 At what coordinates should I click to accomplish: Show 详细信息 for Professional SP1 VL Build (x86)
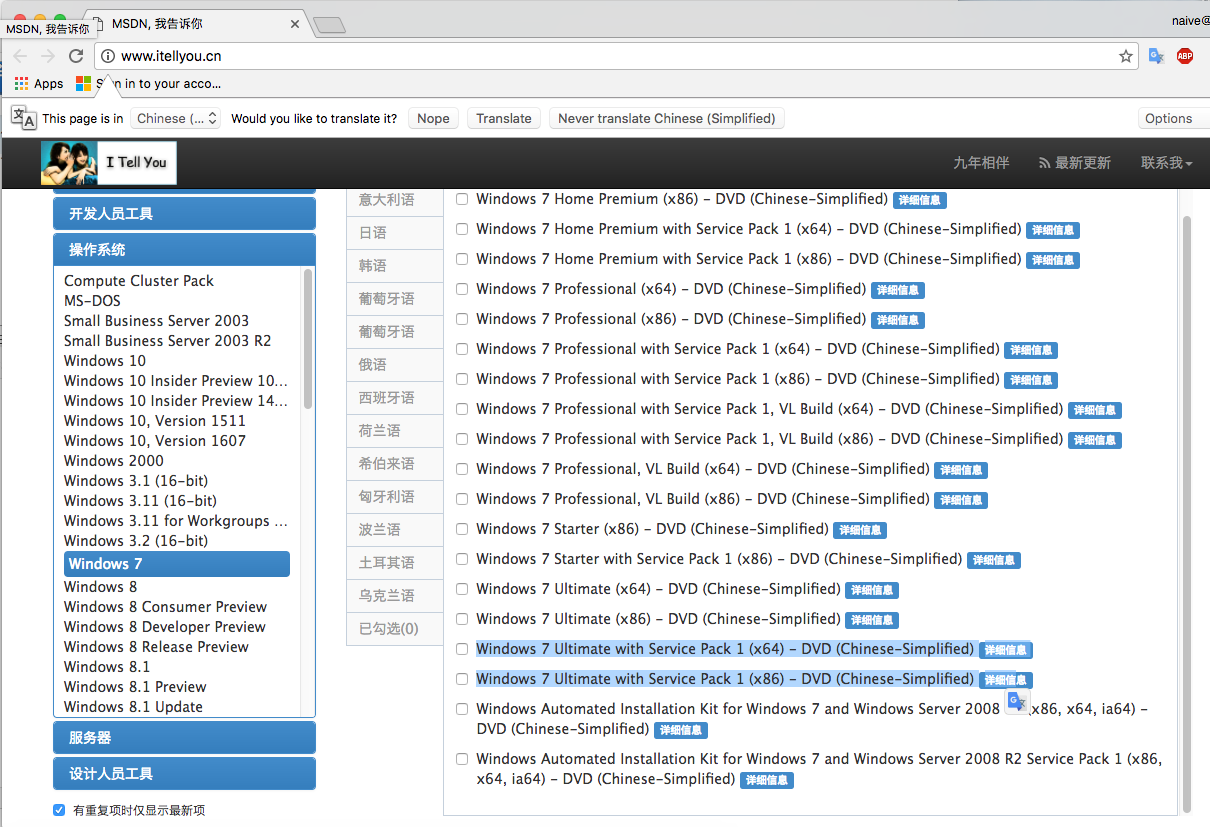[x=1095, y=440]
